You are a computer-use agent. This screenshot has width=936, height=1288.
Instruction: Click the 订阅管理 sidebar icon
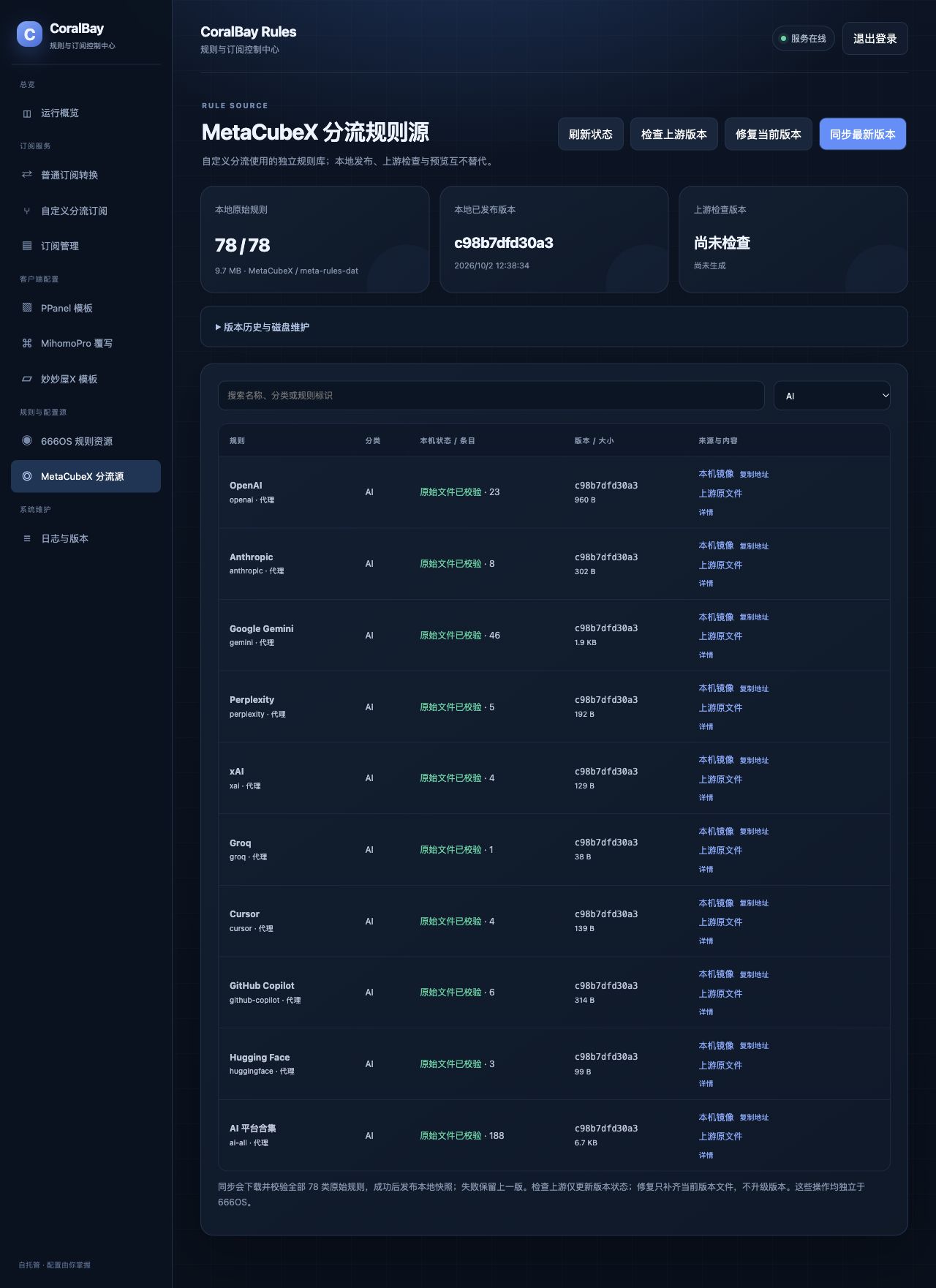pyautogui.click(x=27, y=246)
